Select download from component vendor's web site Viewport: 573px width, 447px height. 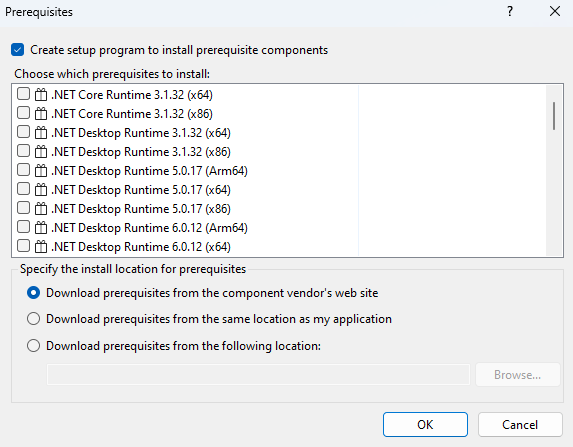[x=33, y=293]
